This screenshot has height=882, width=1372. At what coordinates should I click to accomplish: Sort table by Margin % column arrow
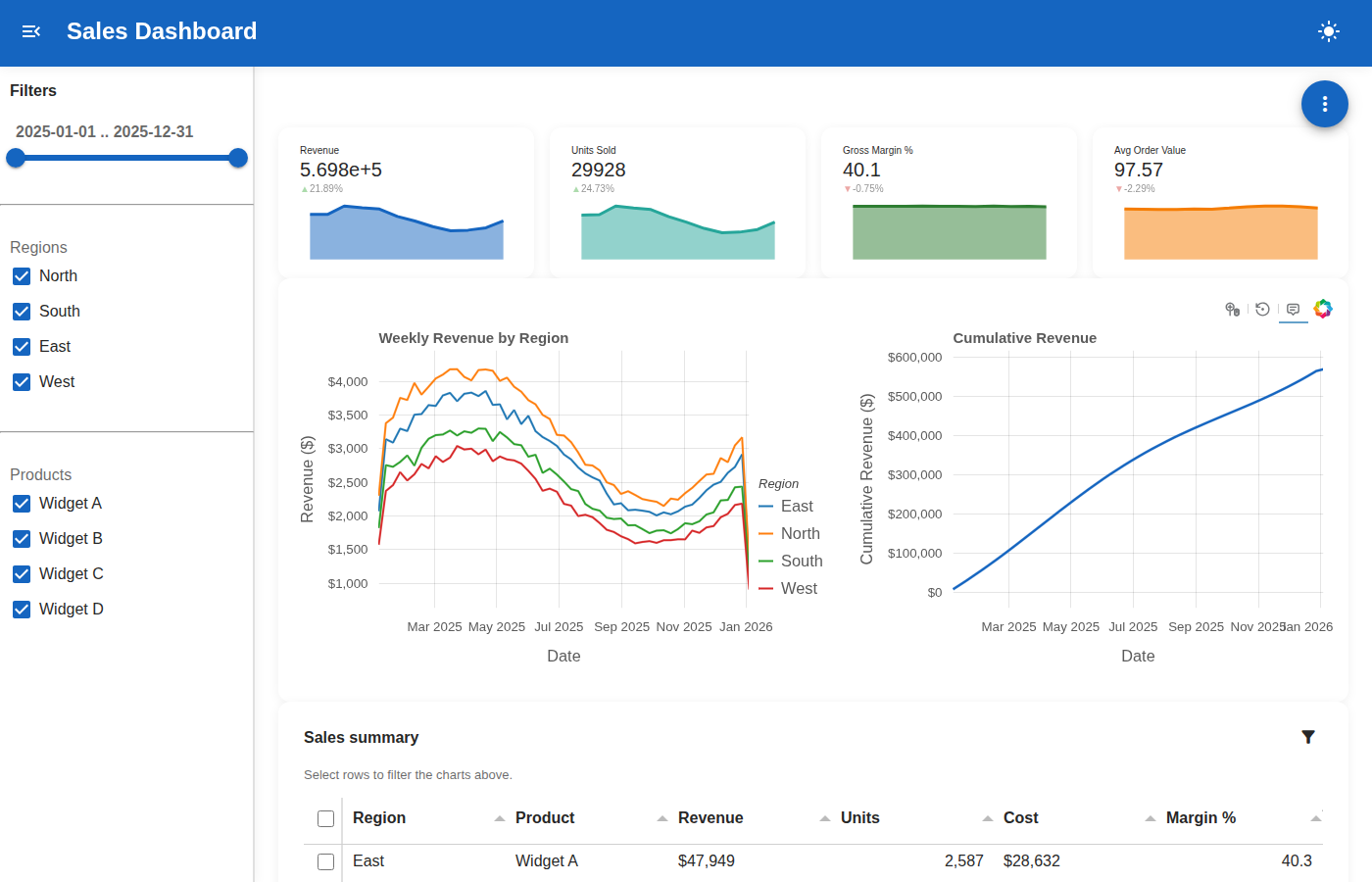tap(1316, 818)
